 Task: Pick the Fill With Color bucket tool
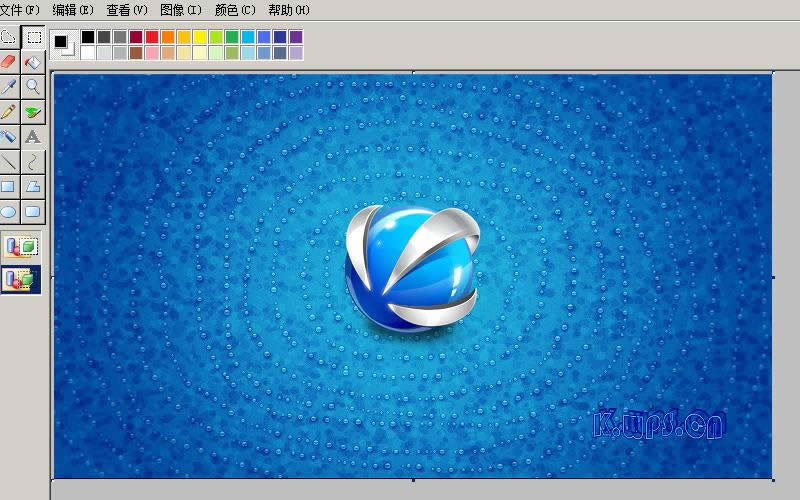[x=34, y=62]
